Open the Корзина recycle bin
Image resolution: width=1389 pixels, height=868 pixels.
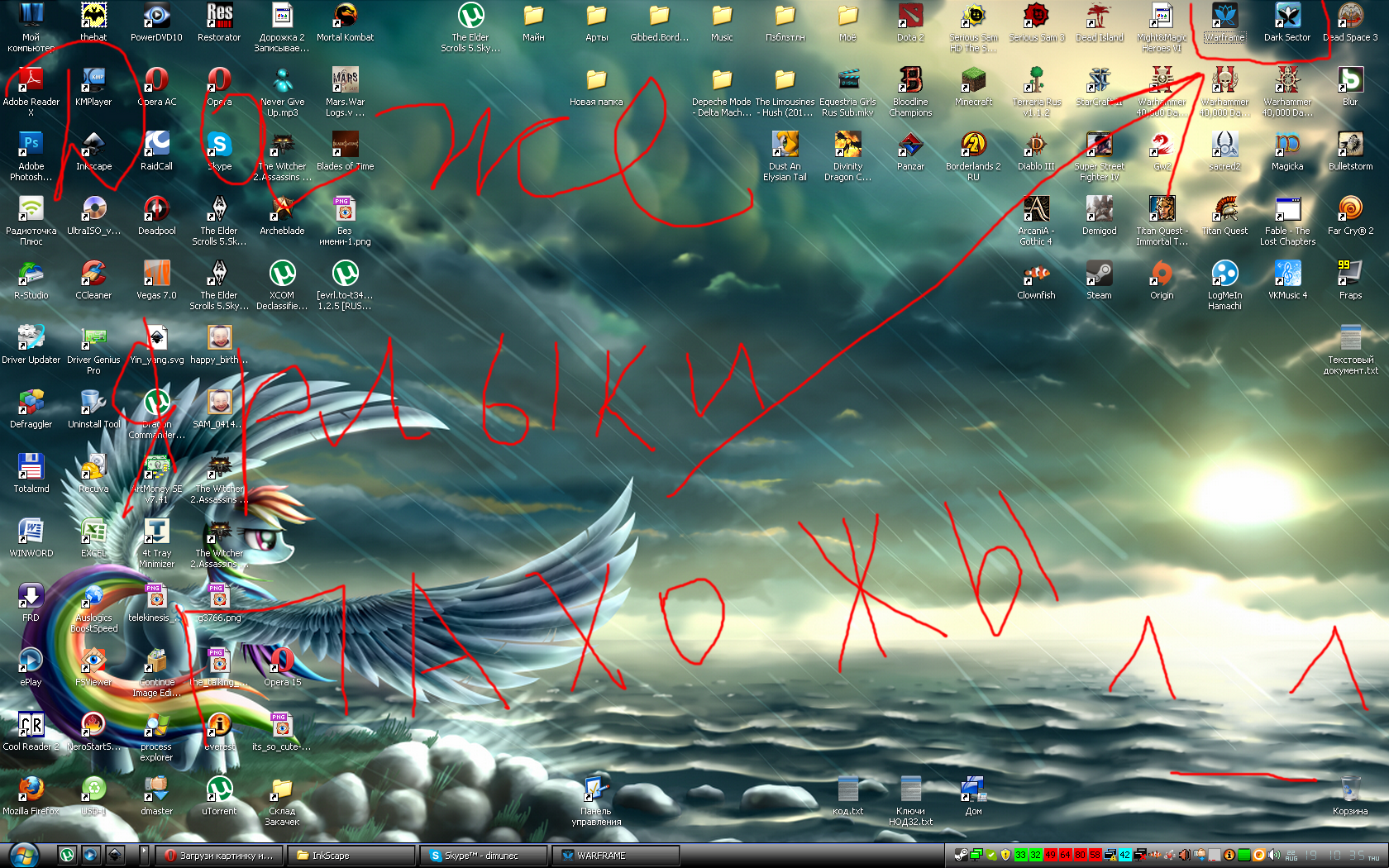pyautogui.click(x=1350, y=796)
